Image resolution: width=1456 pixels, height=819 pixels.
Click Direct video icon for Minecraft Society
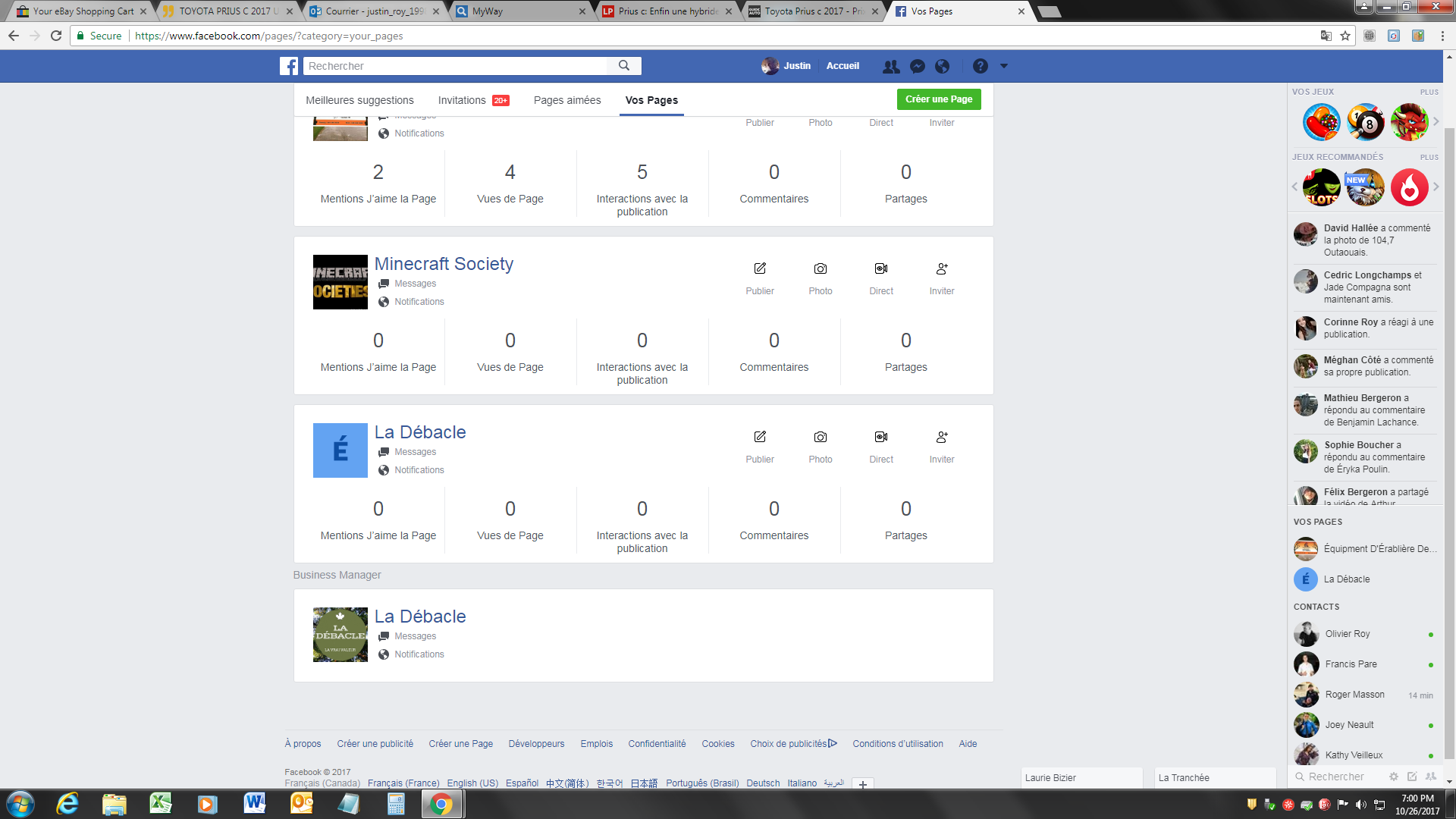[881, 268]
